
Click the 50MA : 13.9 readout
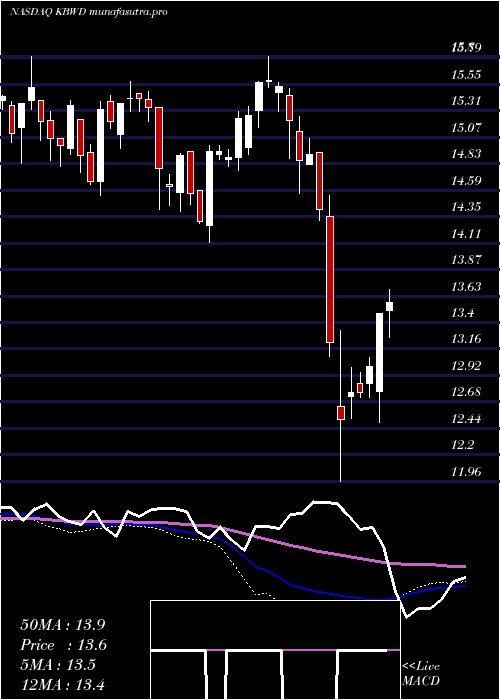pos(62,625)
